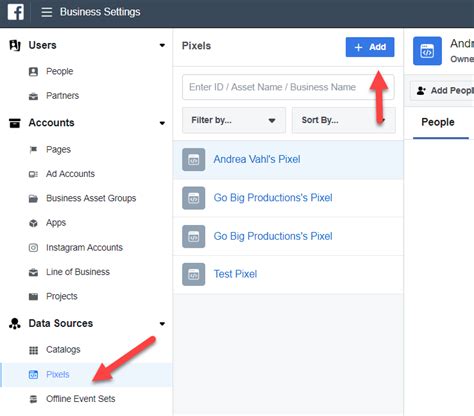Click the Add People button
The height and width of the screenshot is (416, 474).
pyautogui.click(x=442, y=90)
